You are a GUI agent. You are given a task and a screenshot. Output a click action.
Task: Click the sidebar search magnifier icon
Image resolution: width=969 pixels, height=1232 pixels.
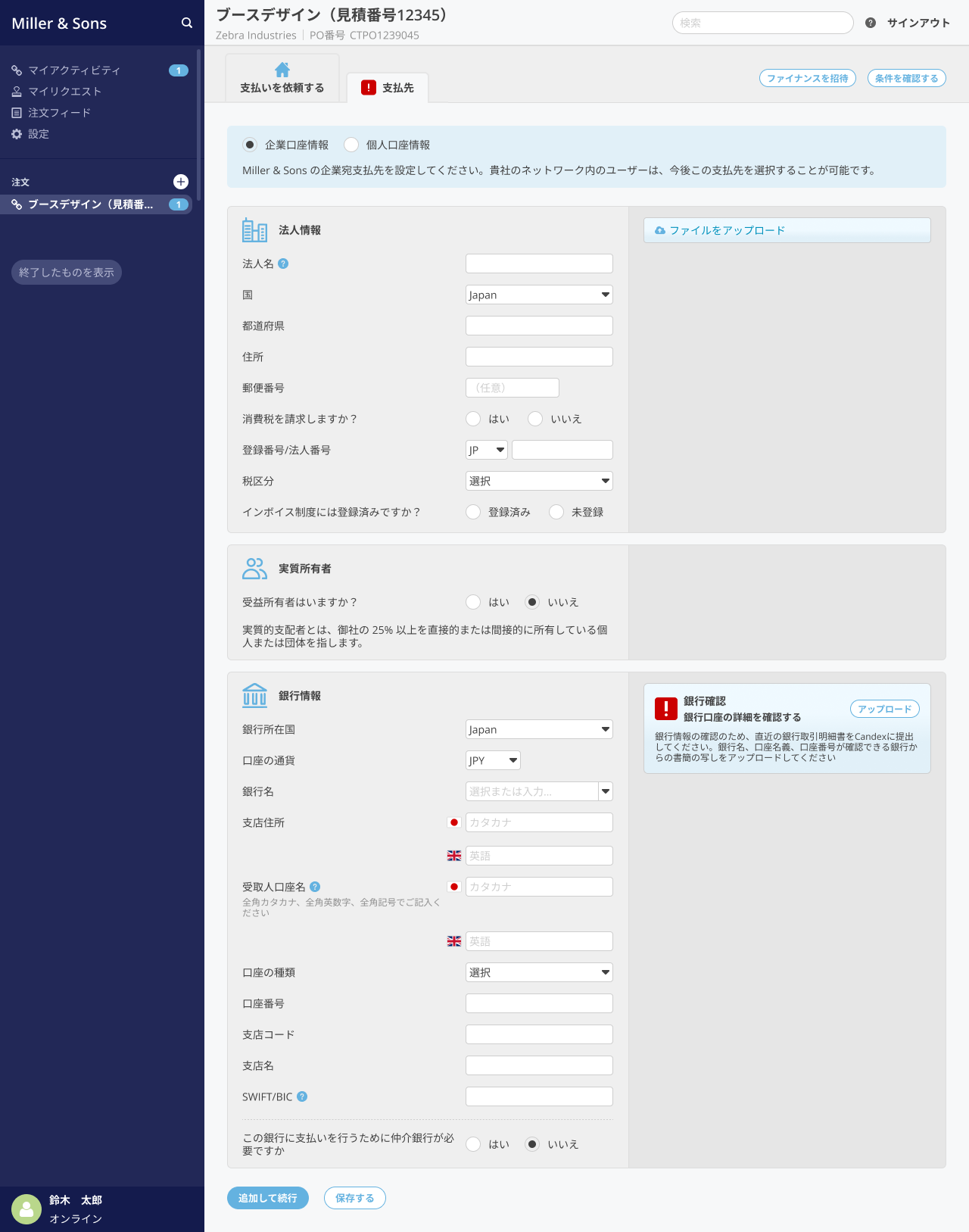point(187,23)
